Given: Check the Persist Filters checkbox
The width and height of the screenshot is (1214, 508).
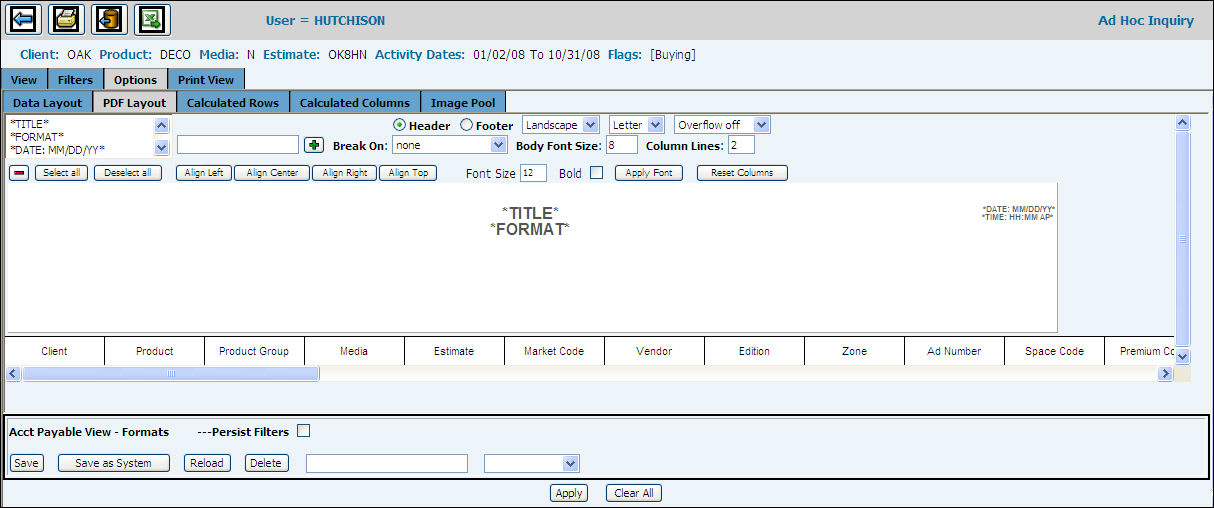Looking at the screenshot, I should [304, 431].
